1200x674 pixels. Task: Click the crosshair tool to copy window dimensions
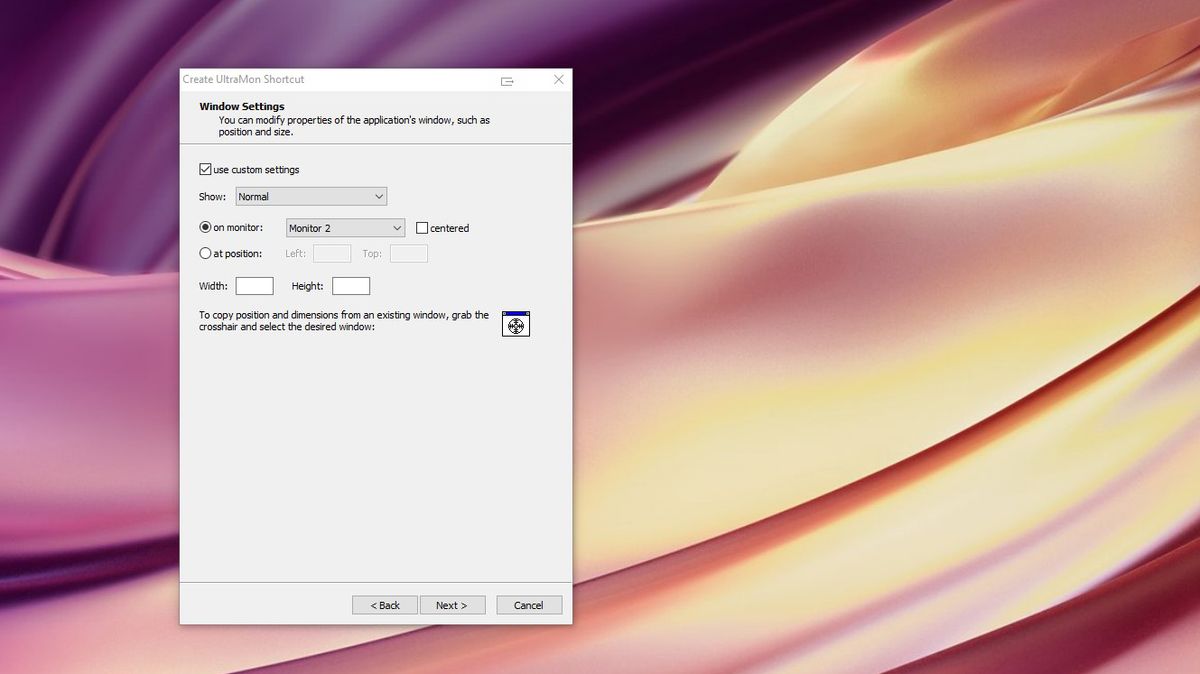515,323
